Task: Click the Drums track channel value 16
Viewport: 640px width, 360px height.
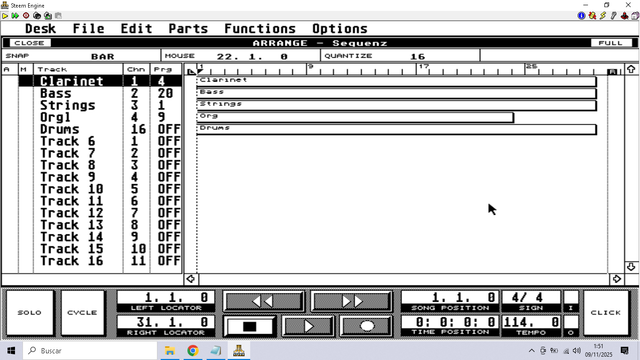Action: coord(138,129)
